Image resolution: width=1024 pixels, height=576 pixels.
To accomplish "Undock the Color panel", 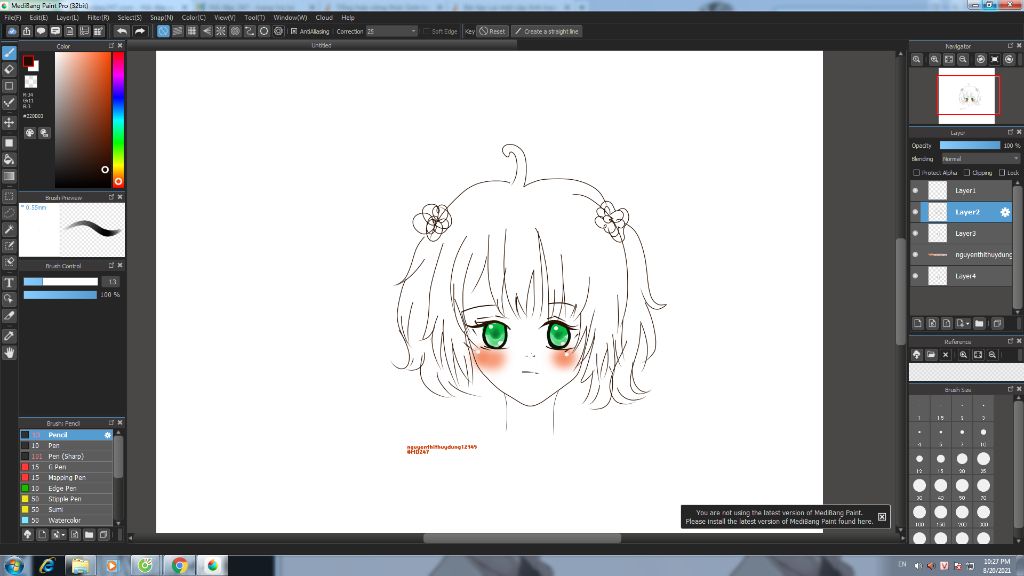I will coord(111,46).
